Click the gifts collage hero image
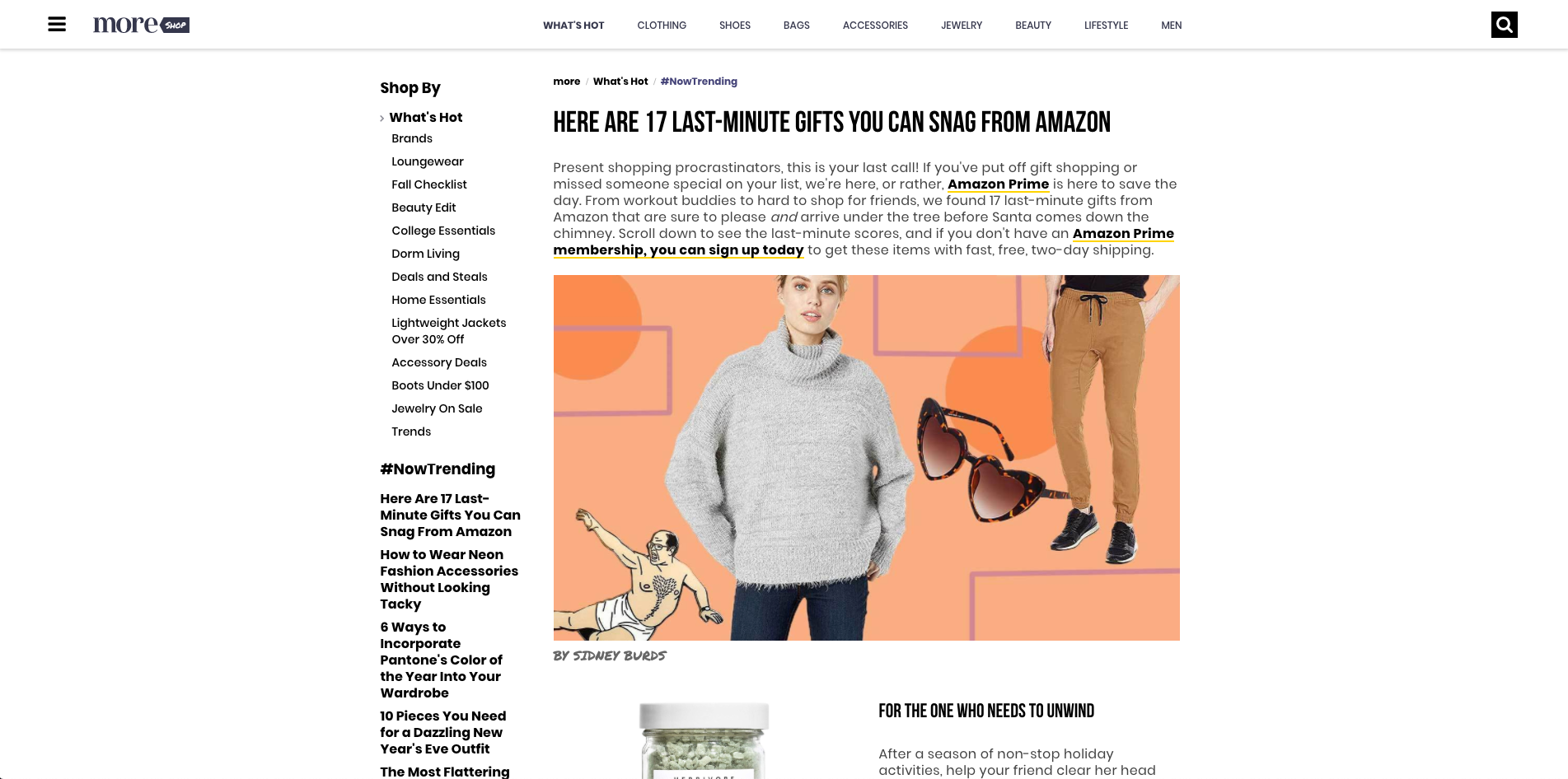 [x=866, y=458]
